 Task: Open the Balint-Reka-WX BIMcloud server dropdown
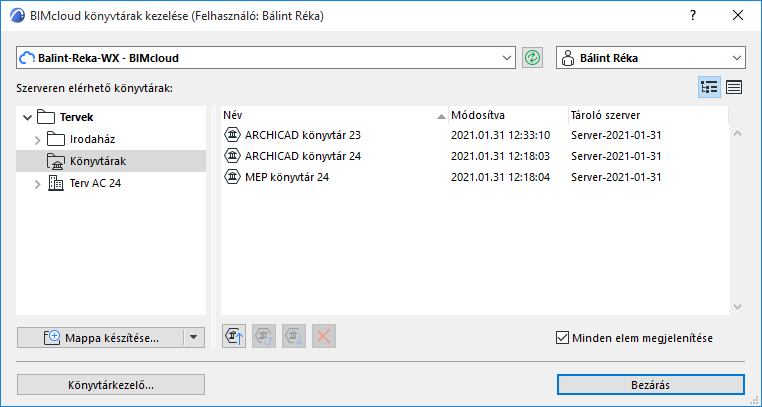click(x=506, y=58)
